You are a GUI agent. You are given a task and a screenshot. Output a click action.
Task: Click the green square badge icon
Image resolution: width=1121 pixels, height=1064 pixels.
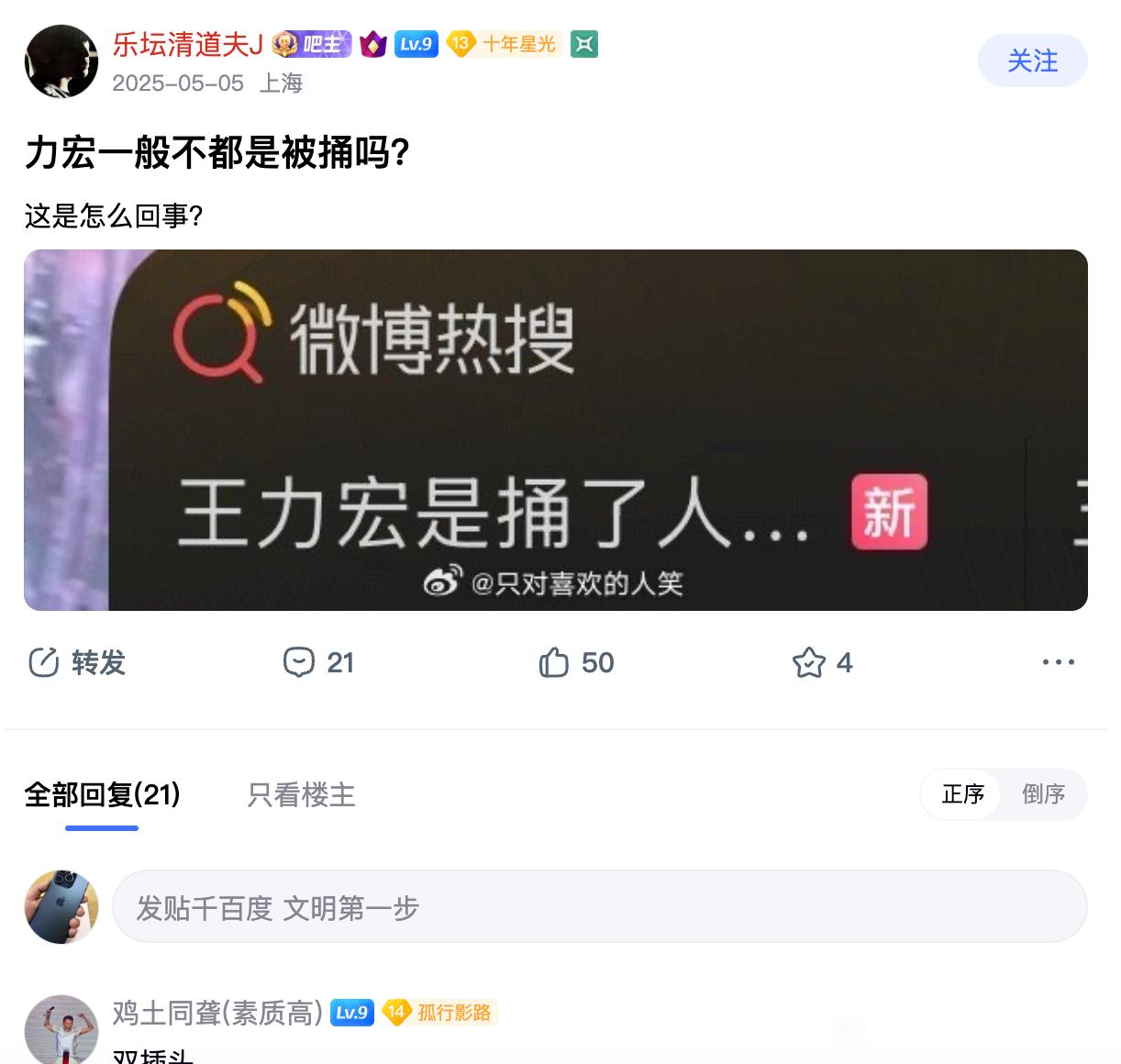[x=584, y=44]
